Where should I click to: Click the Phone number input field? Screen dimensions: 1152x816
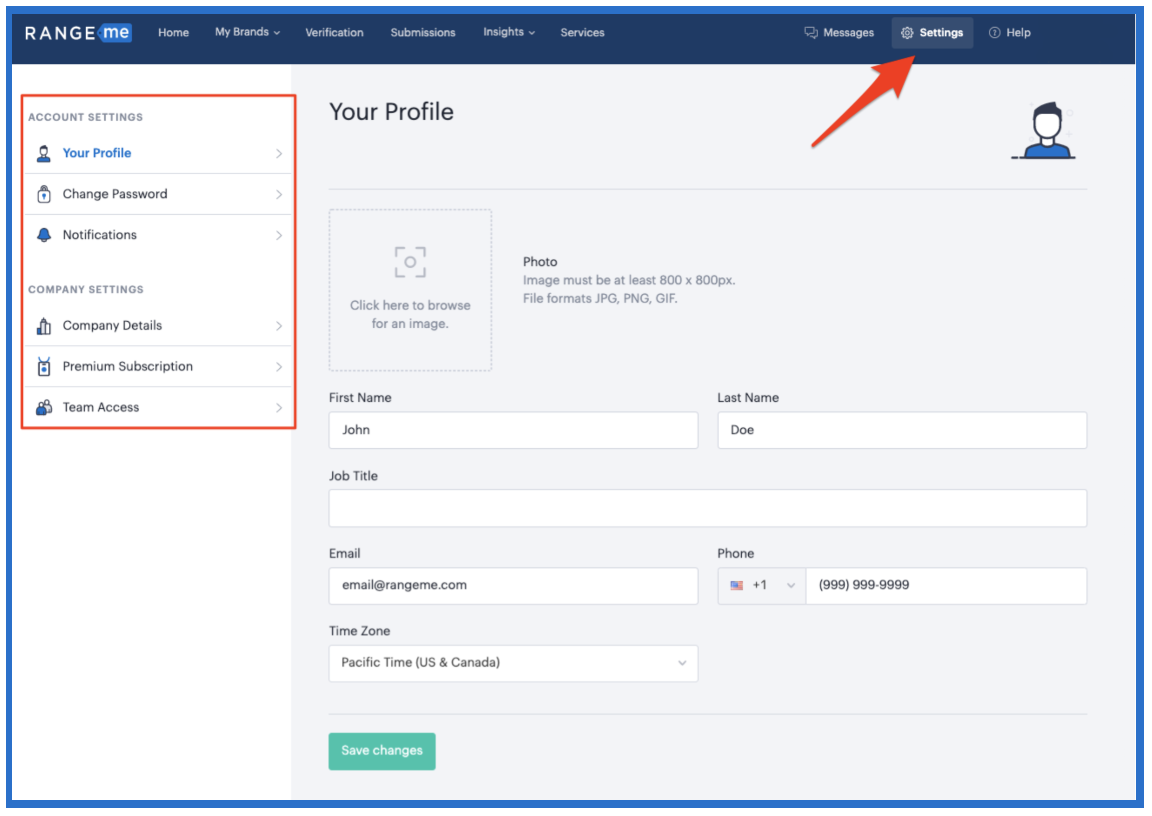946,586
